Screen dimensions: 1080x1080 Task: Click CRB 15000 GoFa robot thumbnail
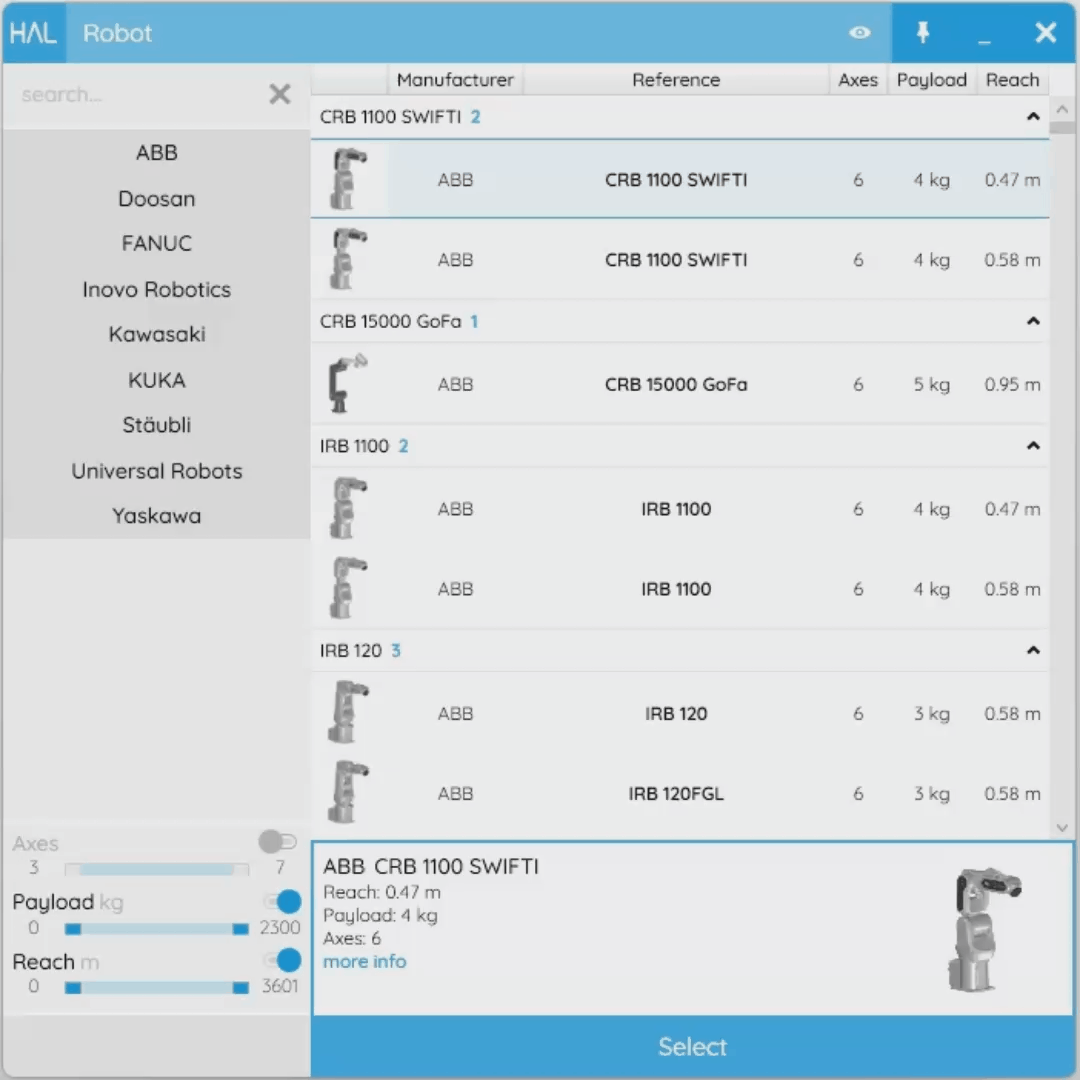coord(349,384)
